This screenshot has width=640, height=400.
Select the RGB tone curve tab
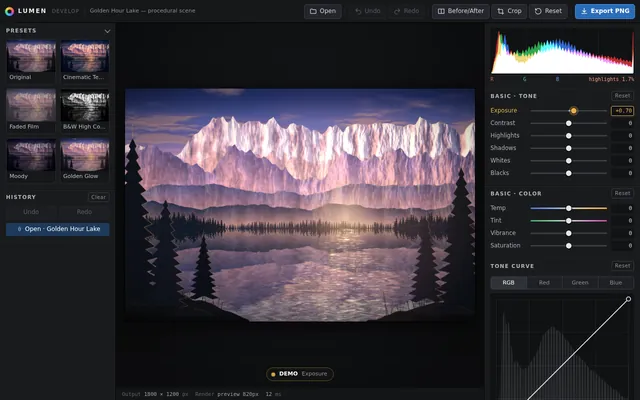(509, 282)
